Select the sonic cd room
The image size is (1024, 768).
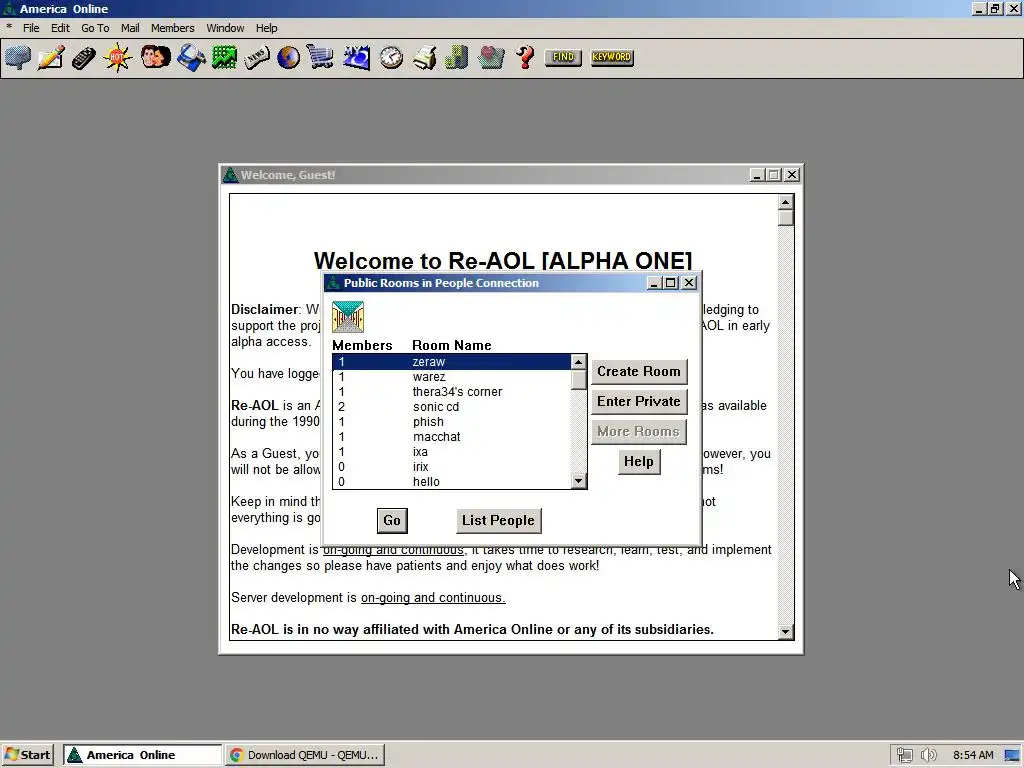451,407
